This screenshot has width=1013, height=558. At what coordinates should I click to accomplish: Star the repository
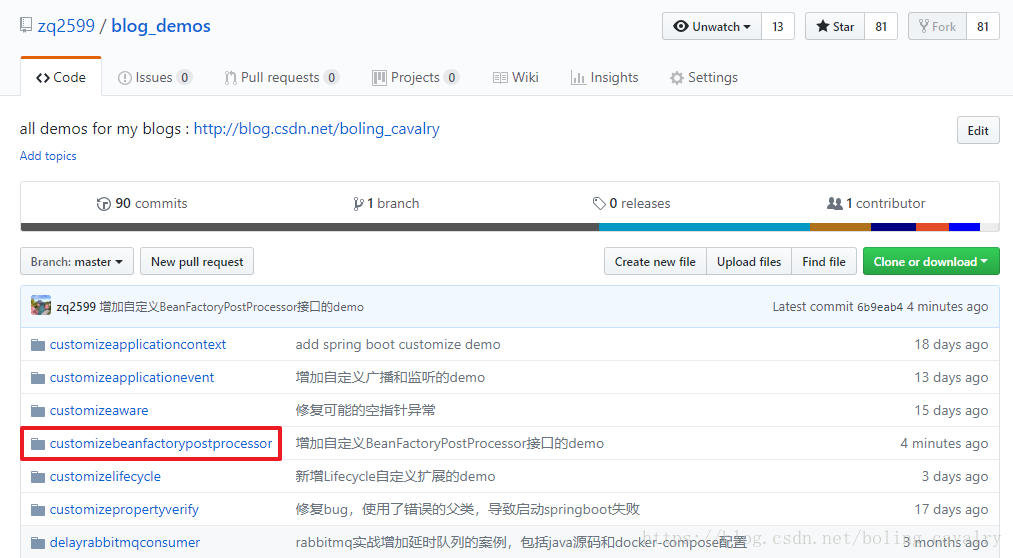coord(835,26)
